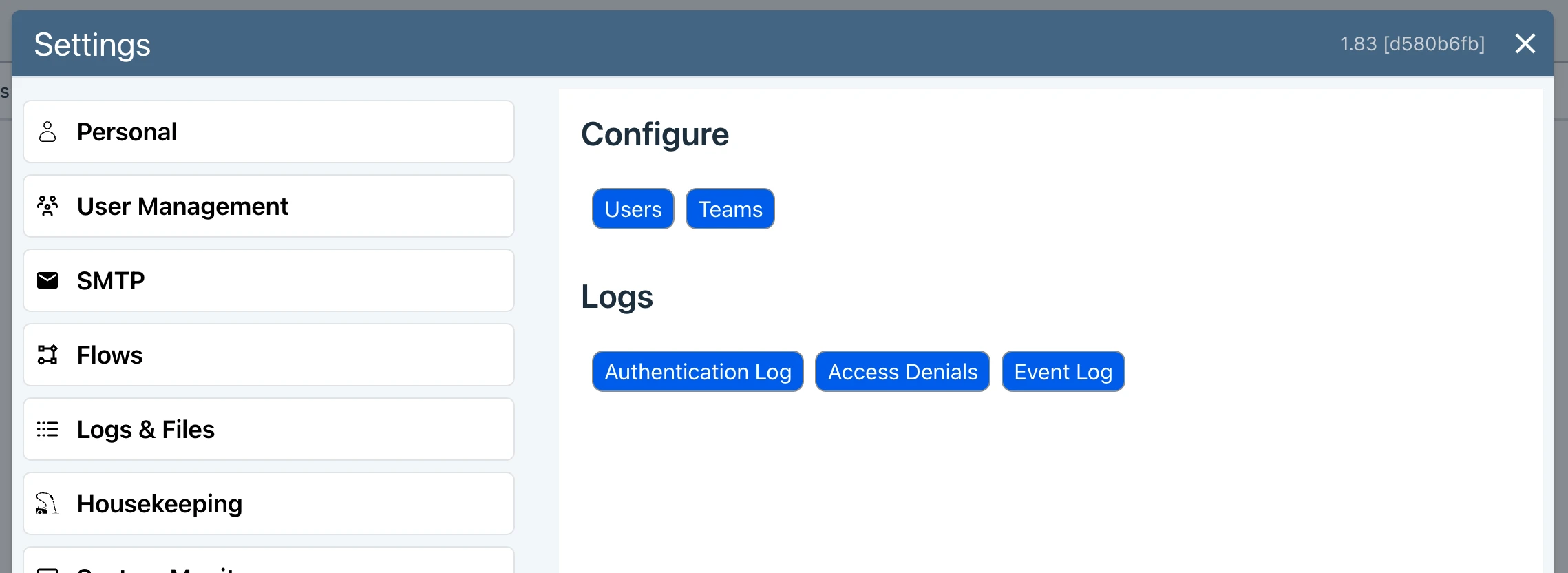Open Teams configuration

coord(730,209)
